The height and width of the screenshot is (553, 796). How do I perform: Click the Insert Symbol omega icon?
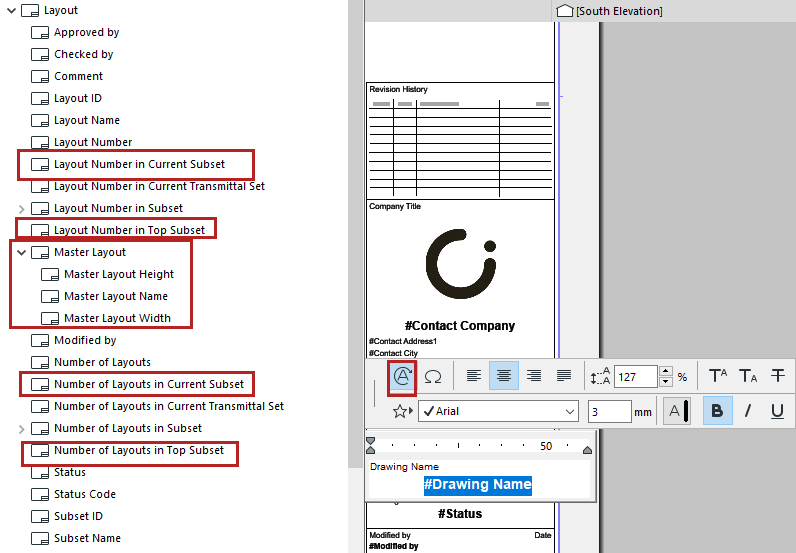tap(433, 376)
